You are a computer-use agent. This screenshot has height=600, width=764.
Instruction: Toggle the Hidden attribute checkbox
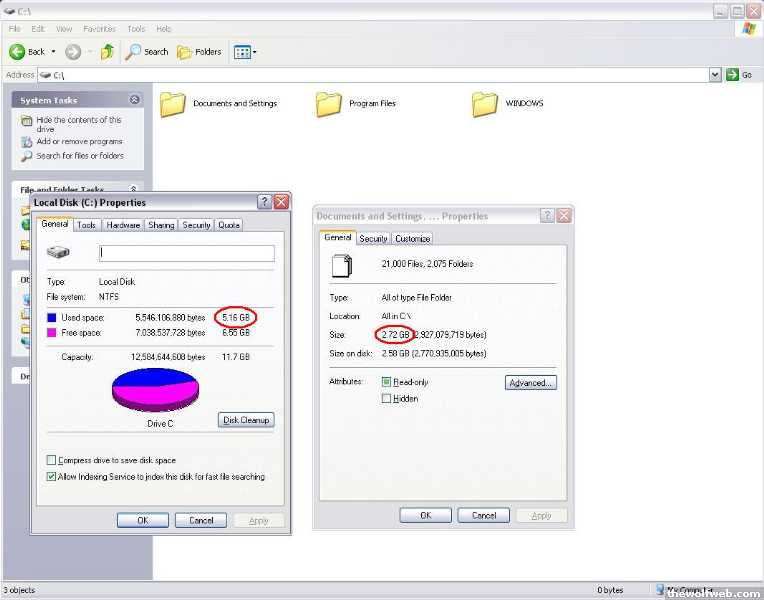pos(387,398)
